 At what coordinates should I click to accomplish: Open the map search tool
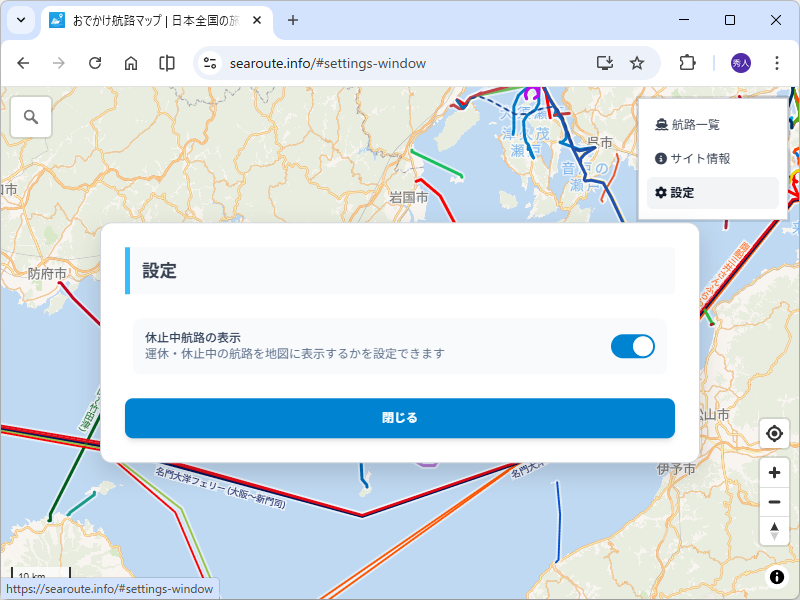point(30,117)
